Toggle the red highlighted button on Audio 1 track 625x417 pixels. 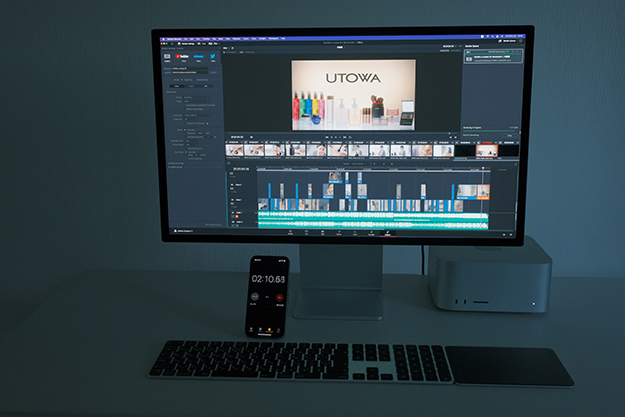tap(237, 216)
